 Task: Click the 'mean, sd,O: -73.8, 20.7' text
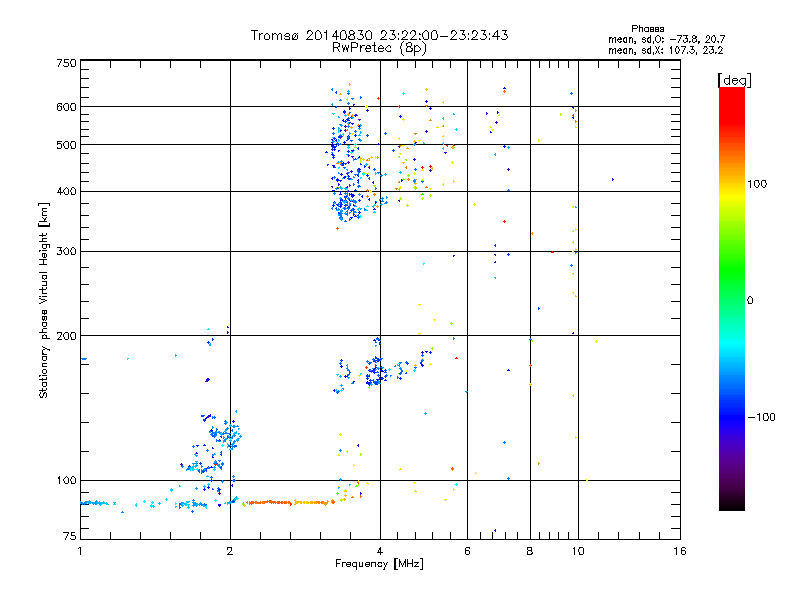pos(666,39)
